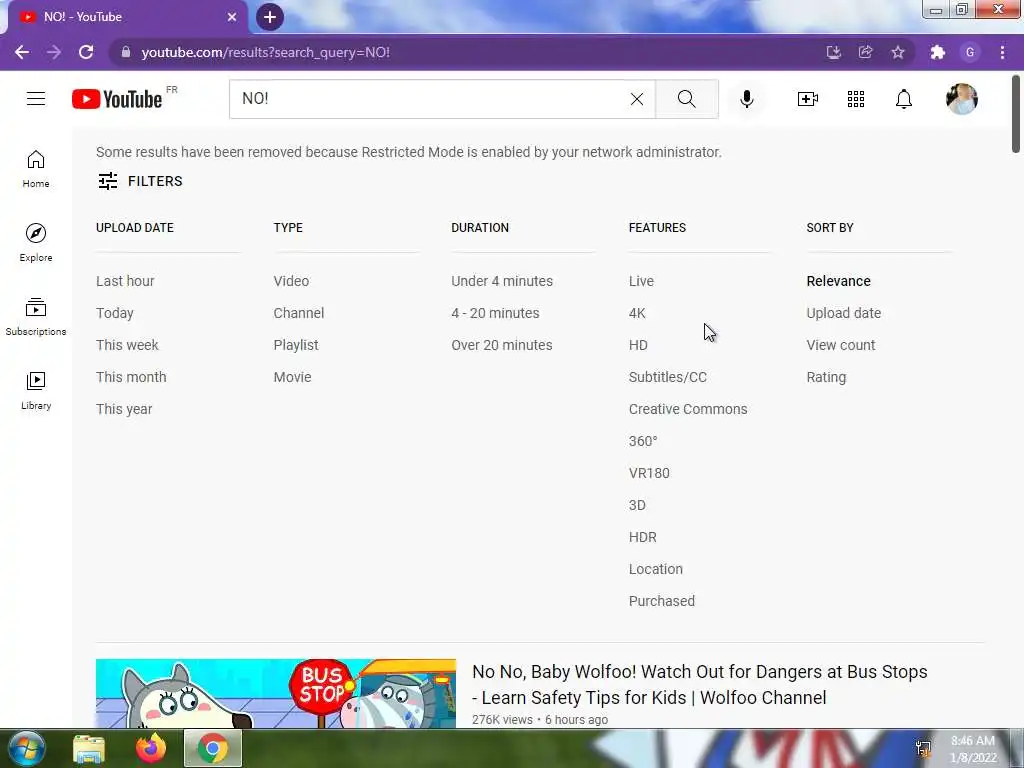Clear the search box with the X icon

(637, 99)
